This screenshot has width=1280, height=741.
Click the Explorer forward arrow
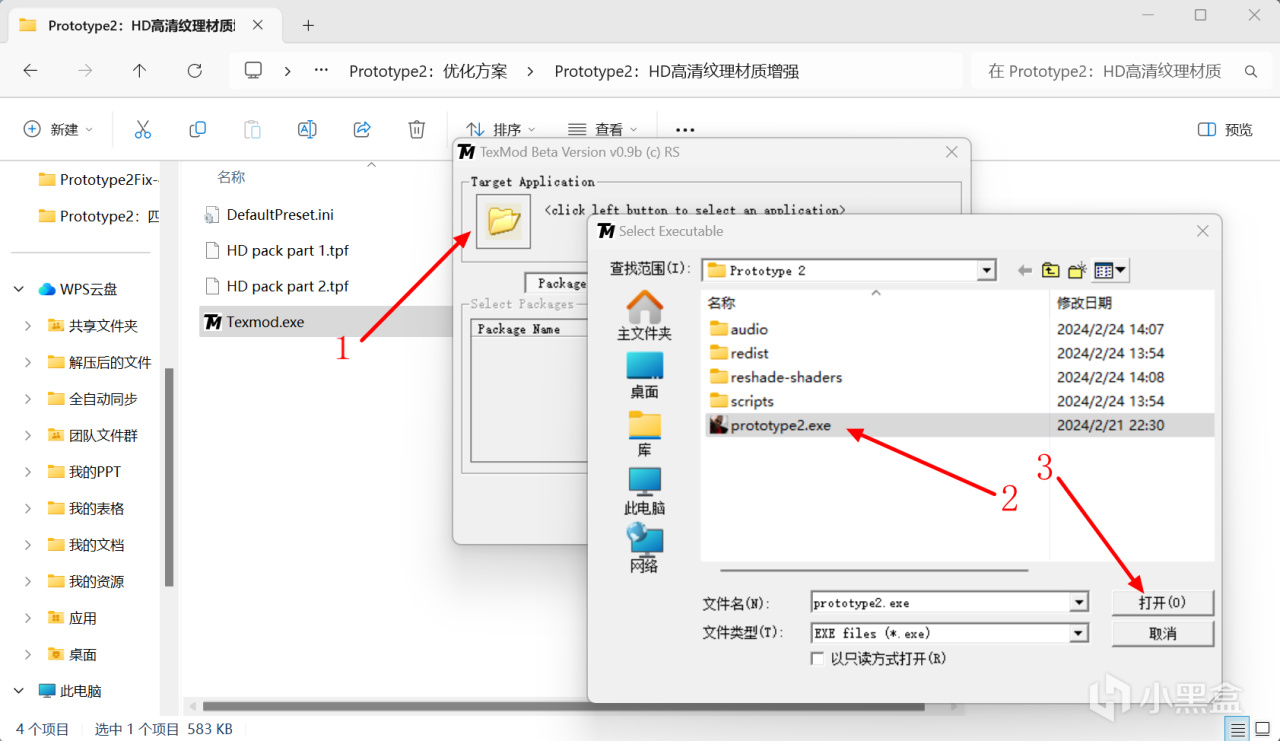85,71
